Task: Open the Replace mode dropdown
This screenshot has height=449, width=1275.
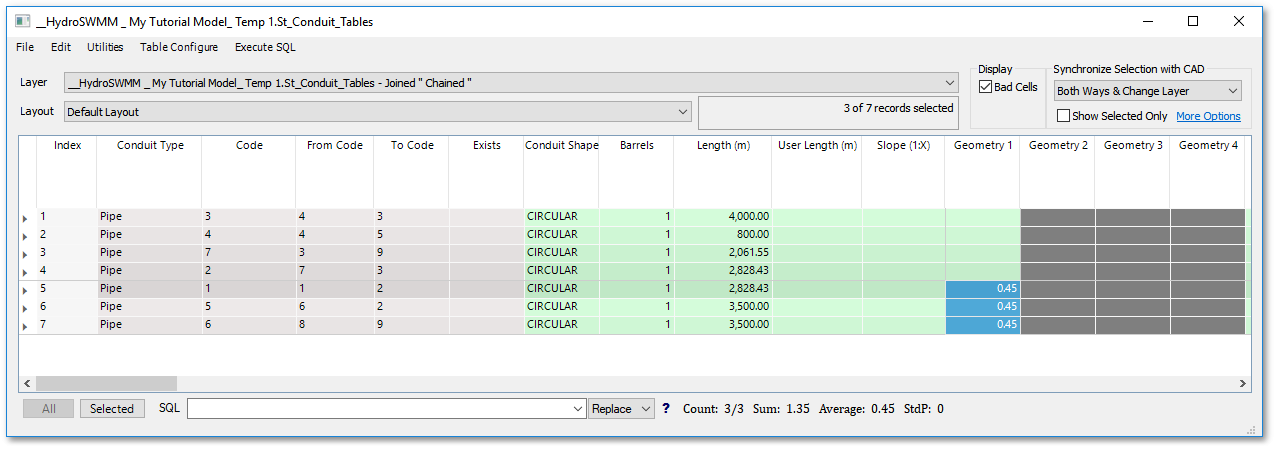Action: [x=621, y=409]
